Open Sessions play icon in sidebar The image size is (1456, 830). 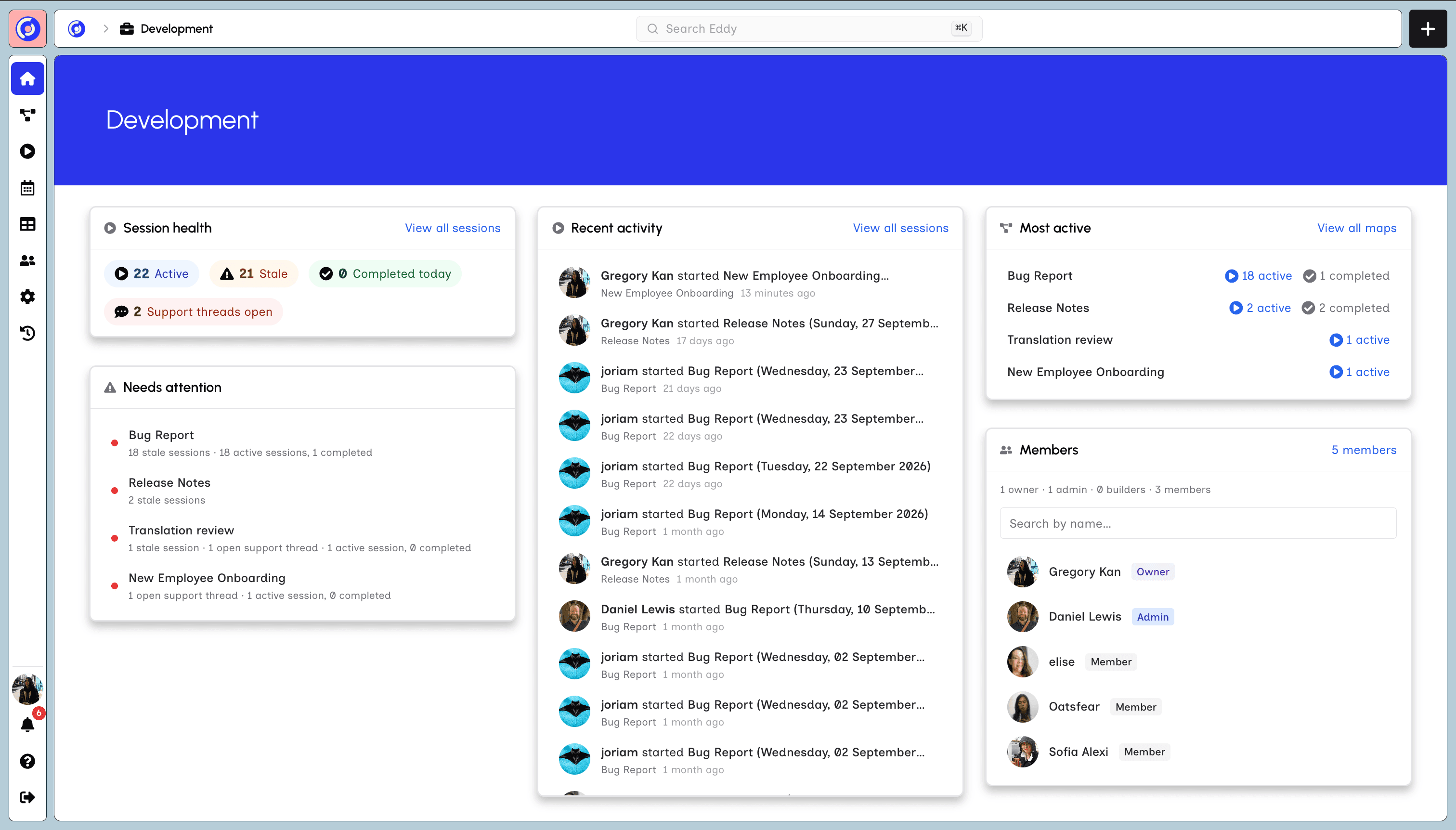27,151
